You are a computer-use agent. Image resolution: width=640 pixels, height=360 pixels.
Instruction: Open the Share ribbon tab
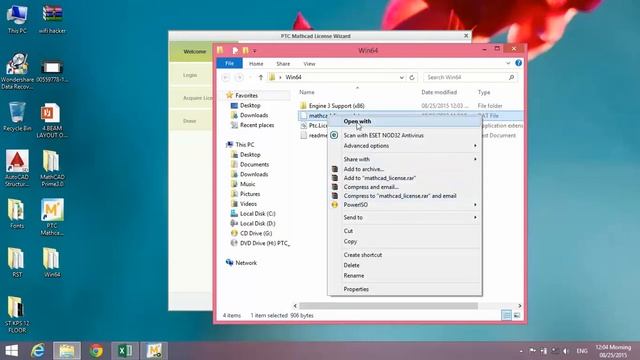283,64
